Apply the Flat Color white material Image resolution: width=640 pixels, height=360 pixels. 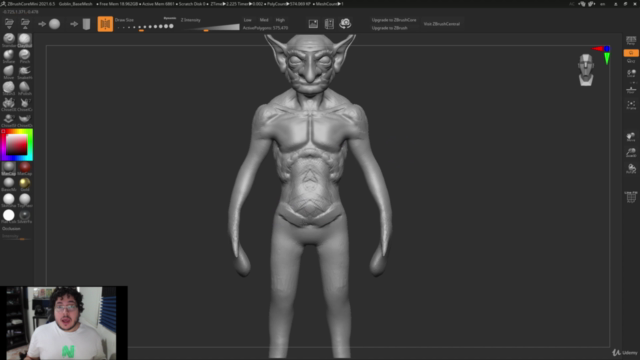9,216
